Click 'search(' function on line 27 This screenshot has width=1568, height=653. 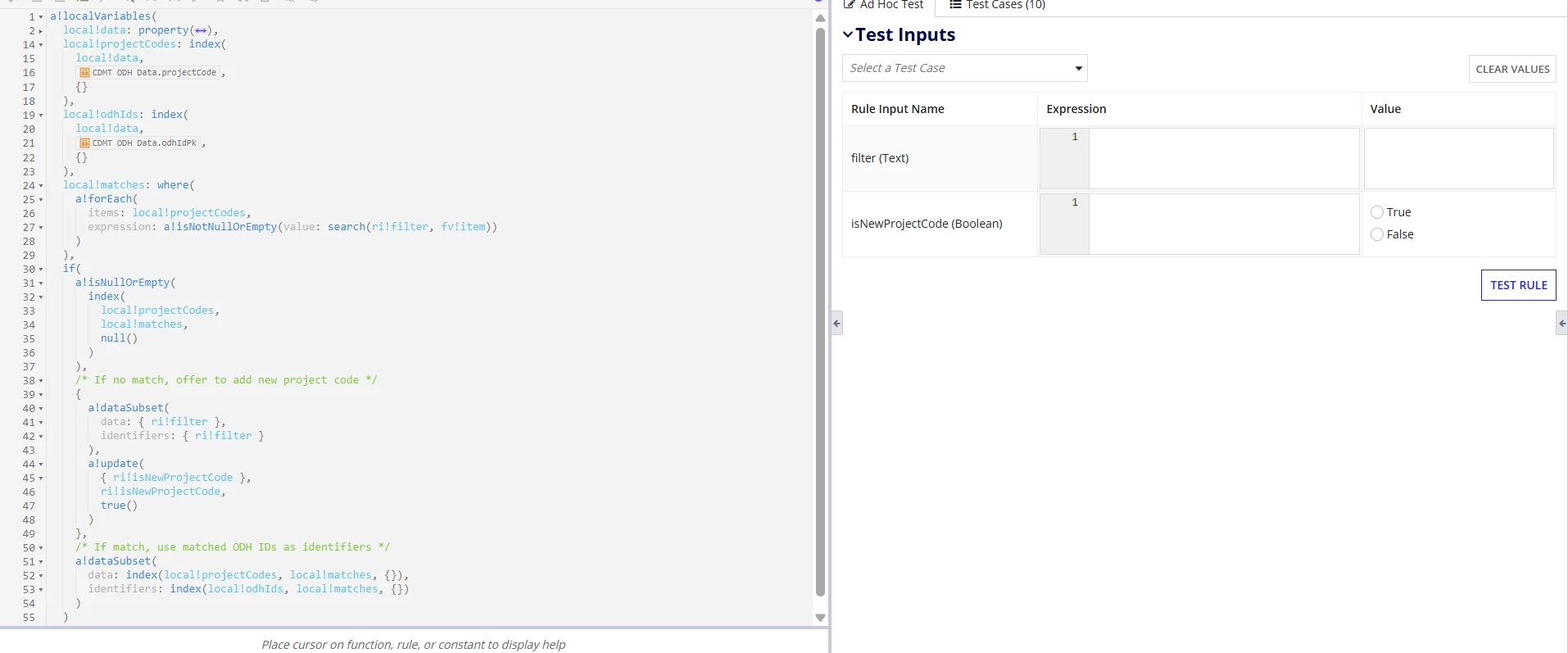[350, 227]
